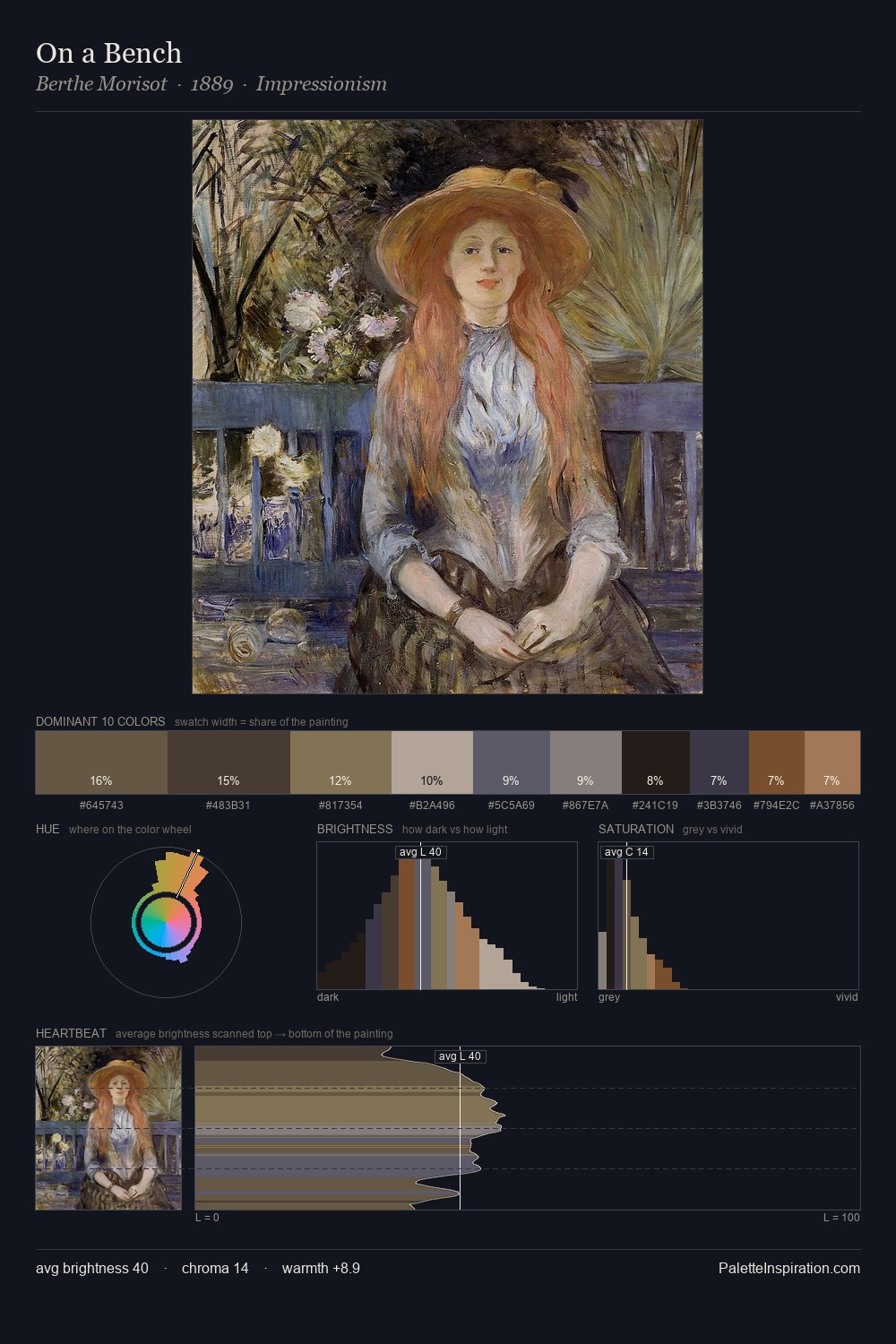Click hex code text #867E7A
896x1344 pixels.
(x=585, y=805)
